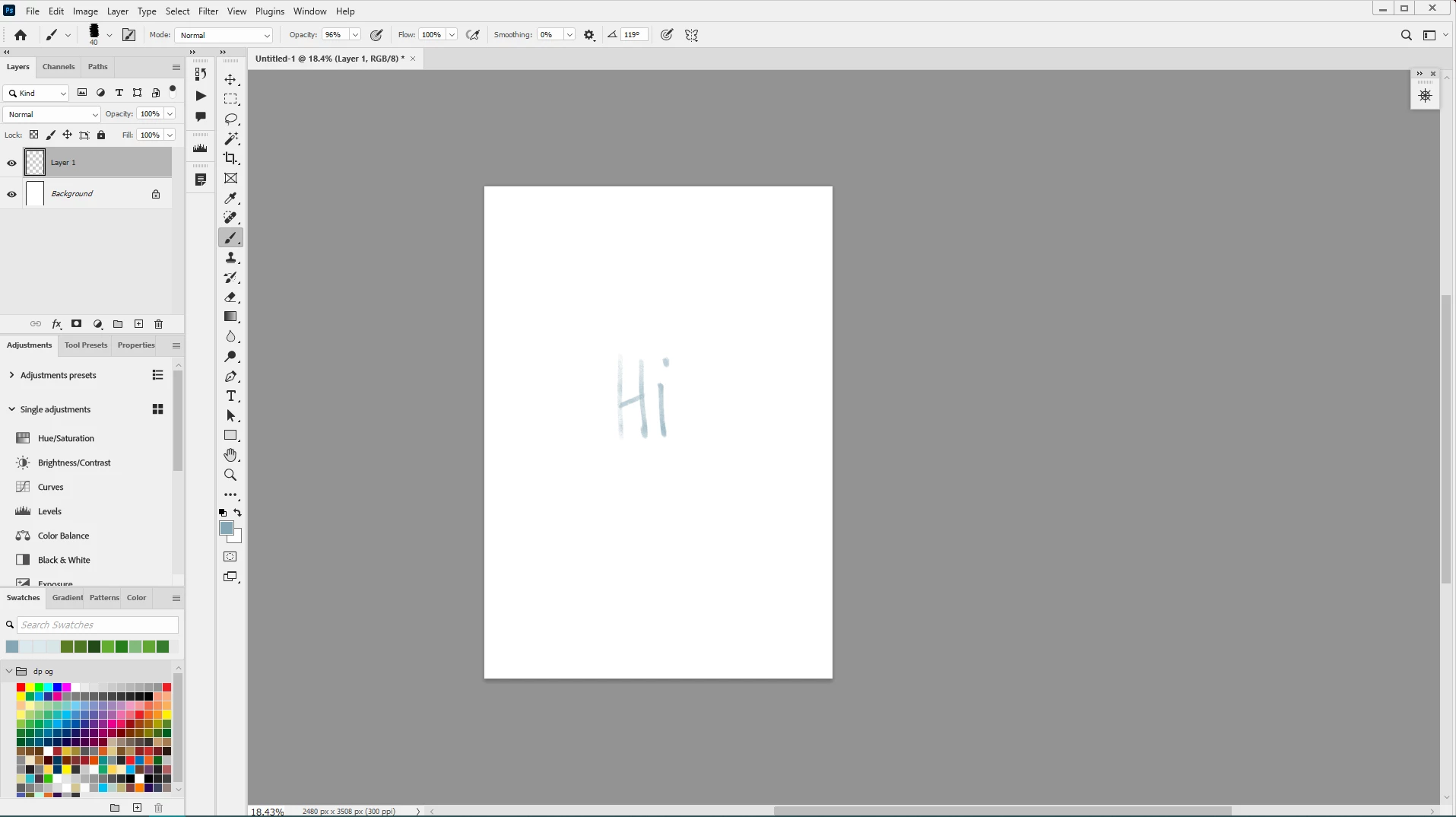
Task: Toggle lock position for the layer
Action: click(x=67, y=135)
